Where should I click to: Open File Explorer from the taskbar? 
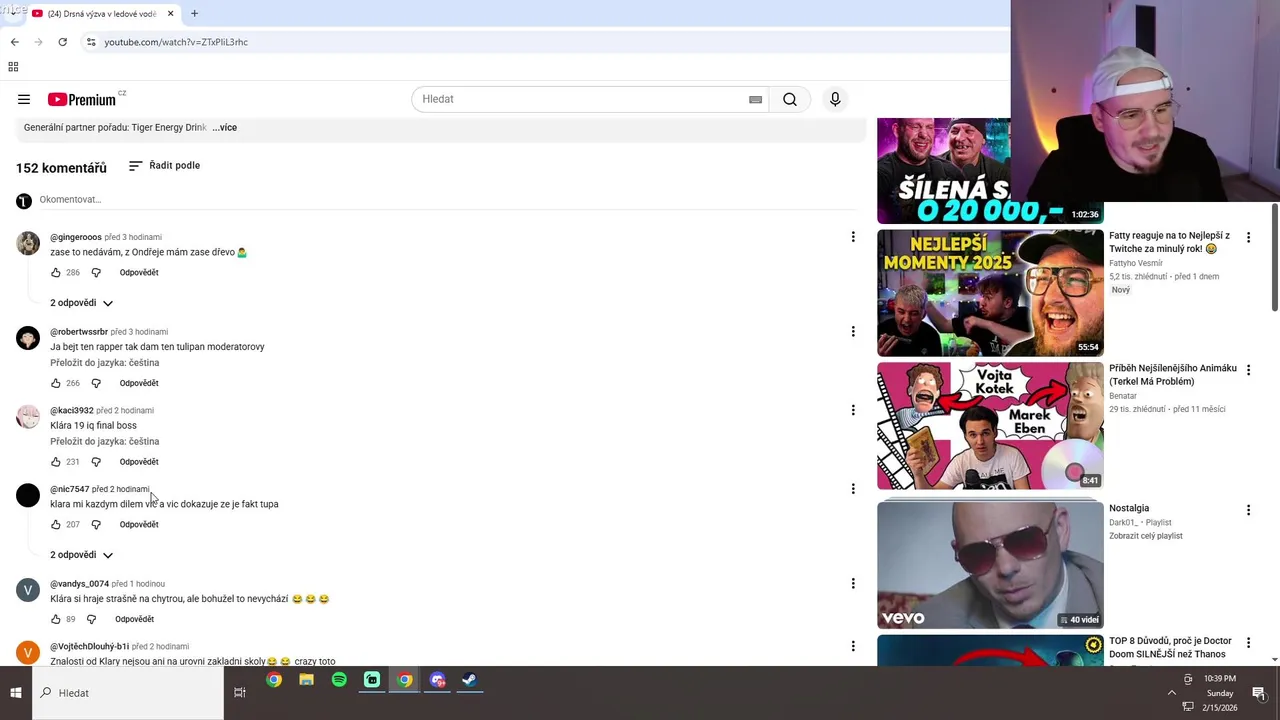[306, 680]
